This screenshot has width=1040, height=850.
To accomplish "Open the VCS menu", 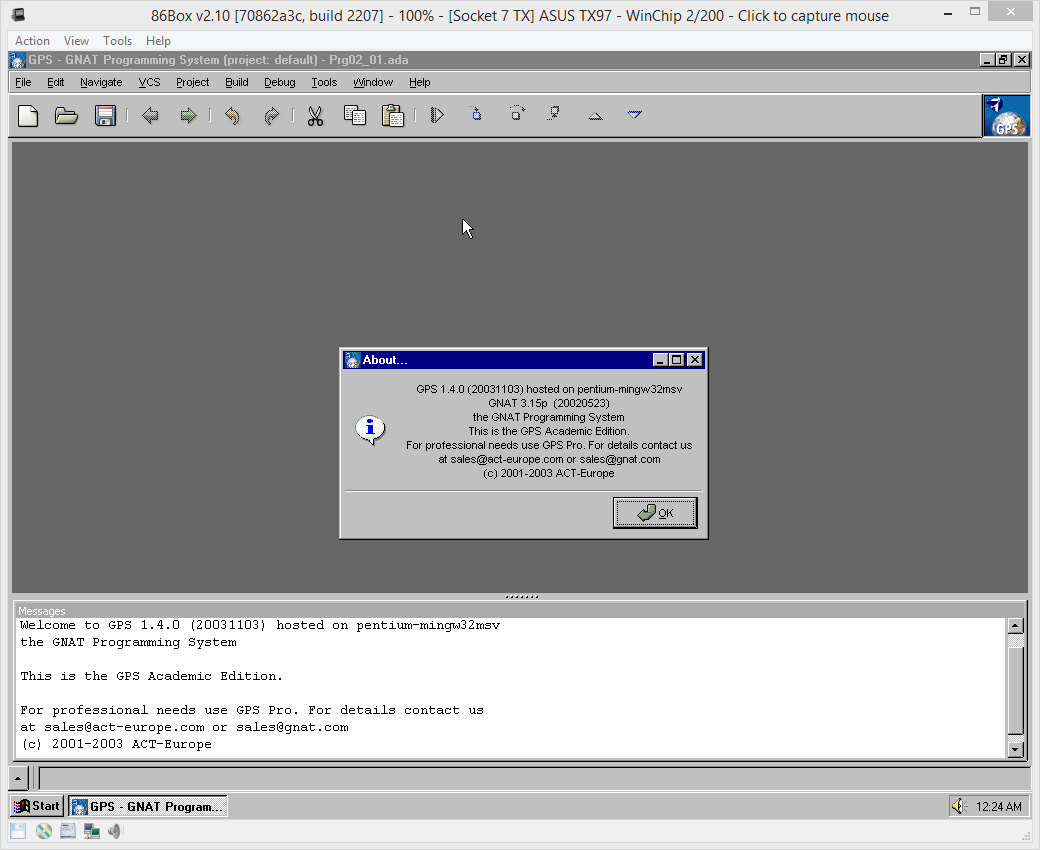I will tap(149, 82).
